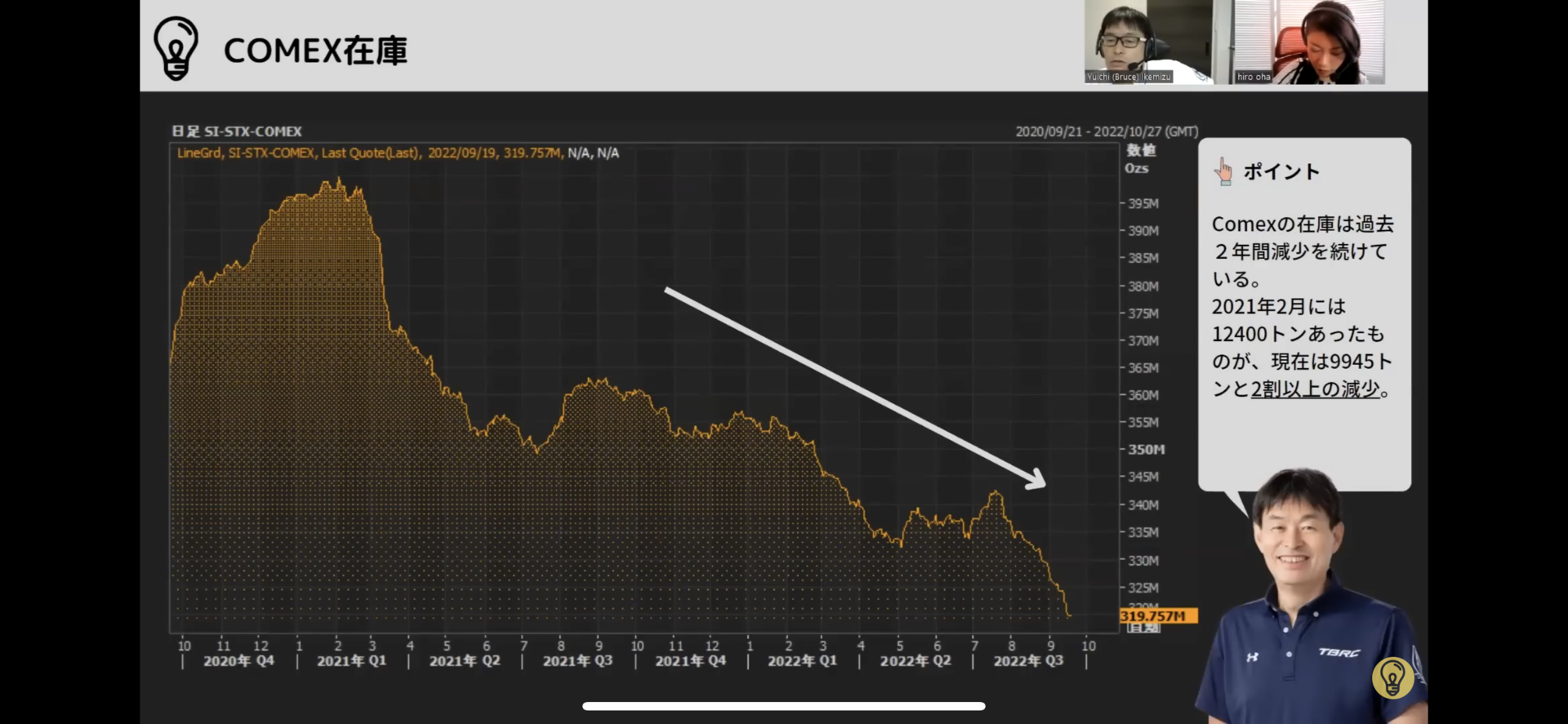Click the '385M' axis value
1568x724 pixels.
click(1143, 258)
